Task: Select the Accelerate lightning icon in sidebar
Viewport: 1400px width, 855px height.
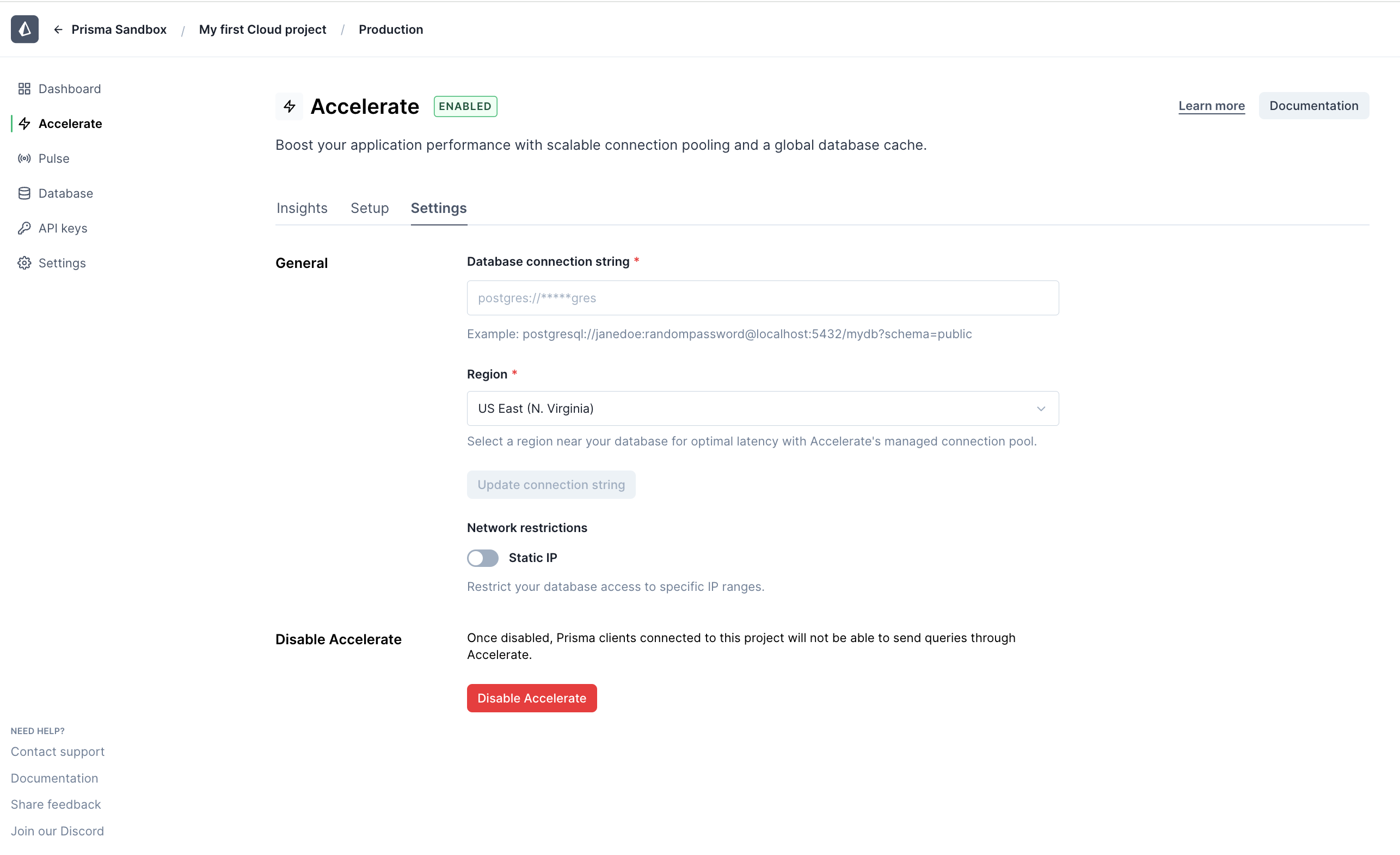Action: pyautogui.click(x=24, y=124)
